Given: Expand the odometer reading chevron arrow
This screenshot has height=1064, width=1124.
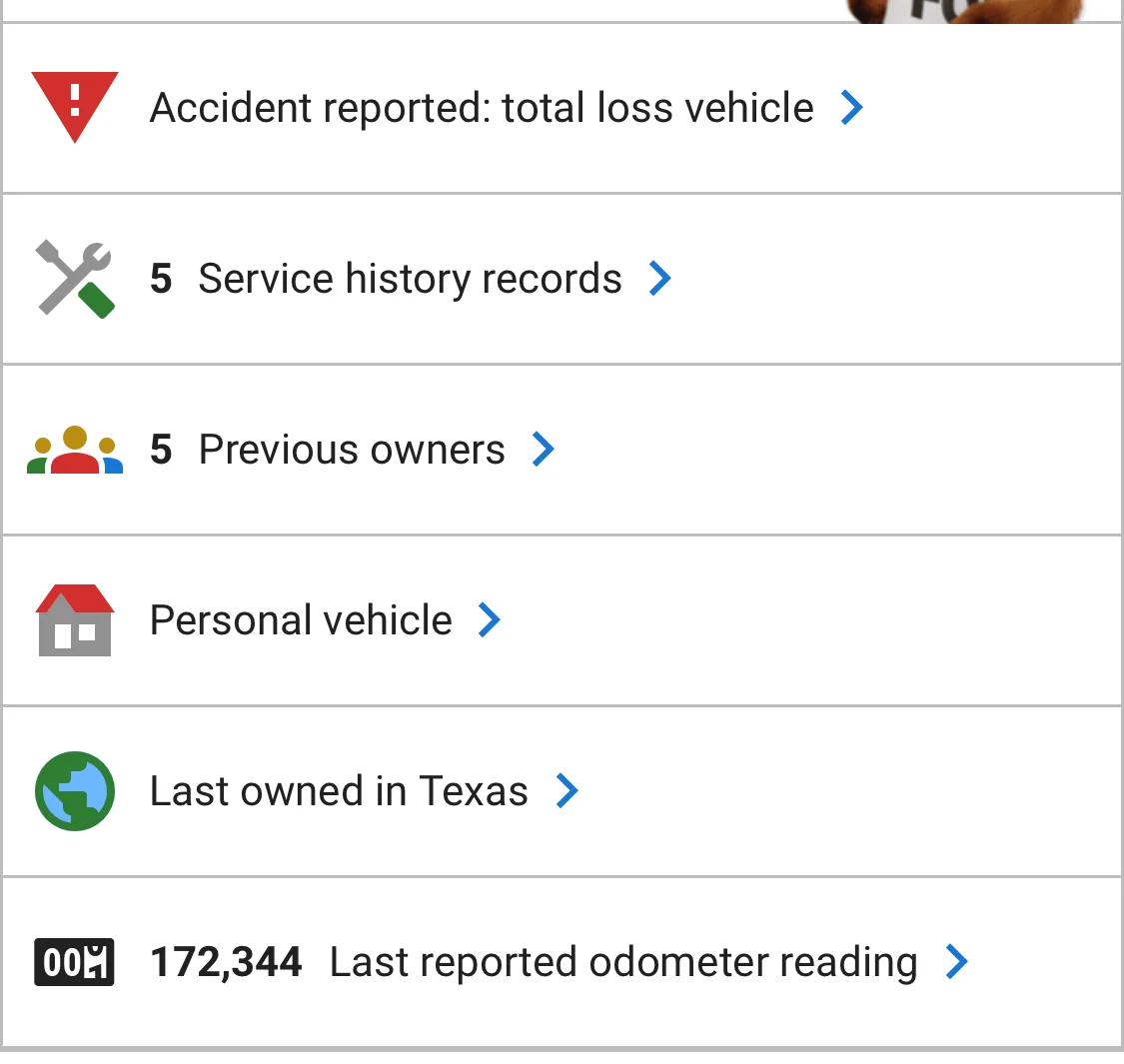Looking at the screenshot, I should pos(957,961).
